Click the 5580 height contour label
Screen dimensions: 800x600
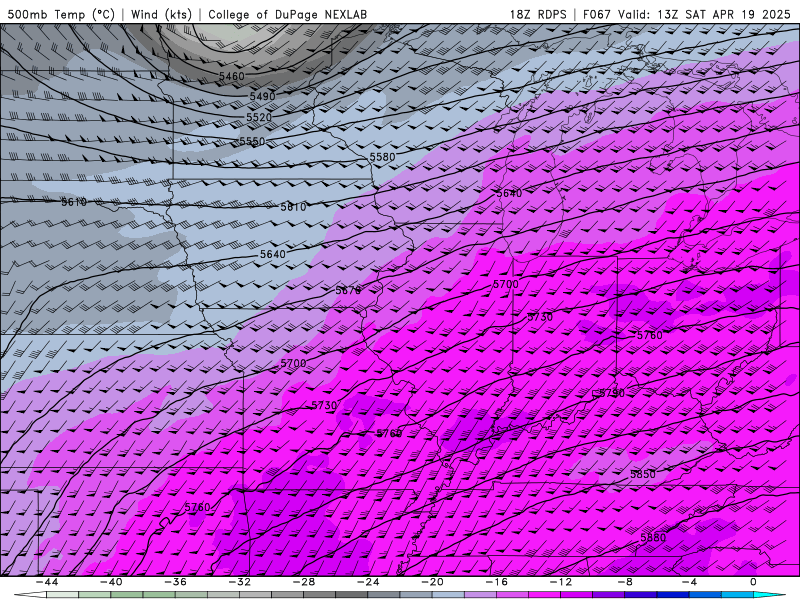(x=382, y=157)
